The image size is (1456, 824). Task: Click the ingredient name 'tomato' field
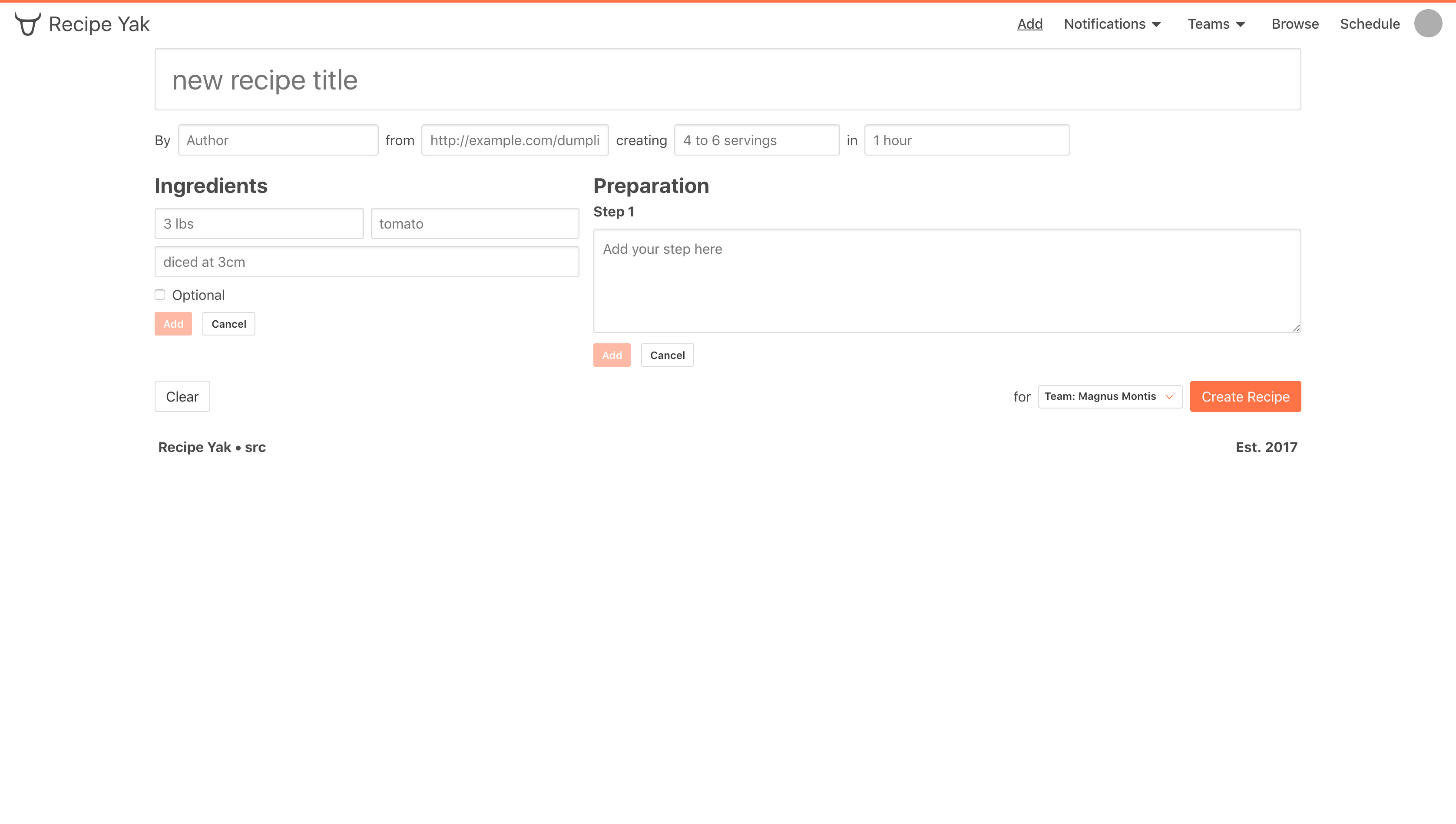pos(475,223)
